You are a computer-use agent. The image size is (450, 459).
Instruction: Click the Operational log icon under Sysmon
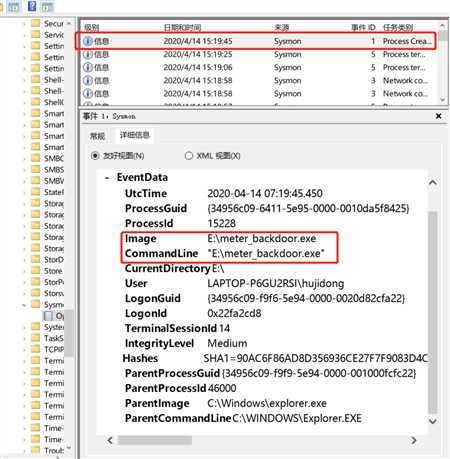48,316
